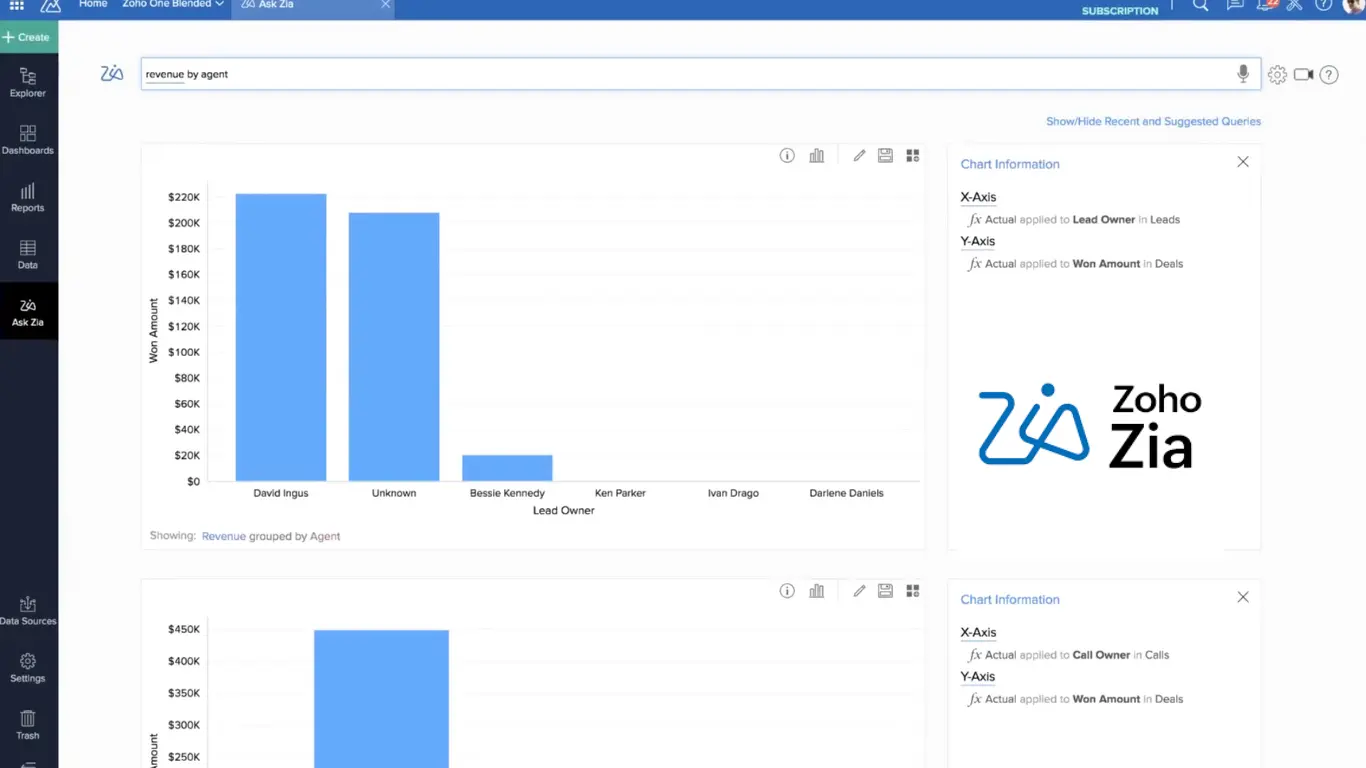Screen dimensions: 1366x768
Task: Open the Data section
Action: (x=28, y=255)
